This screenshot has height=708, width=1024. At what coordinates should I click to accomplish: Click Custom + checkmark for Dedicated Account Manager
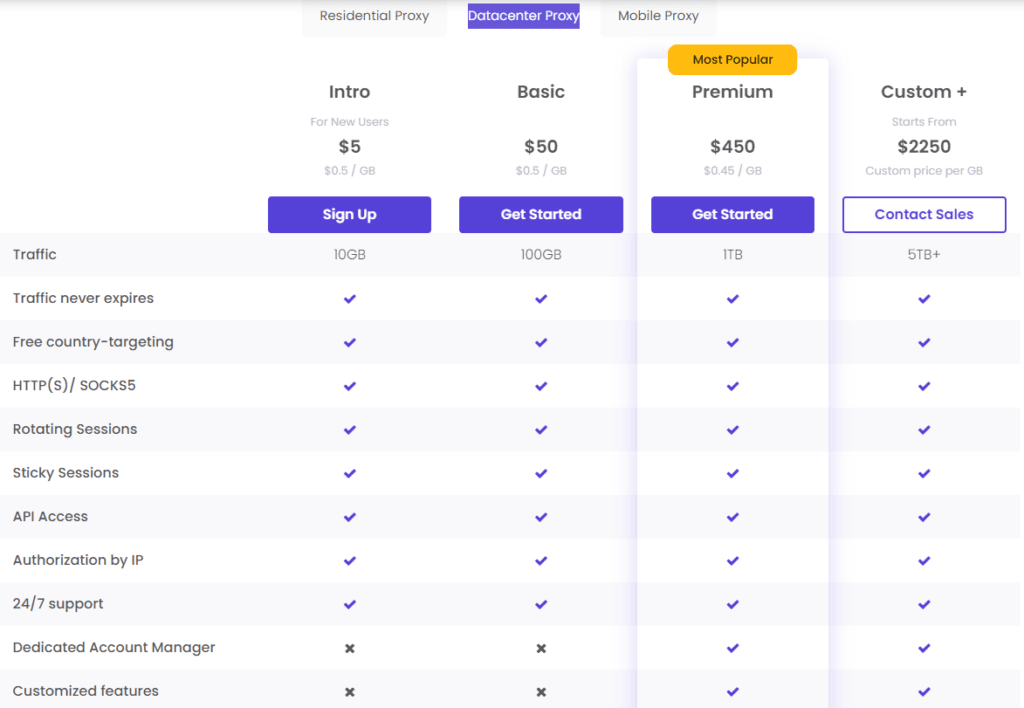click(x=924, y=648)
